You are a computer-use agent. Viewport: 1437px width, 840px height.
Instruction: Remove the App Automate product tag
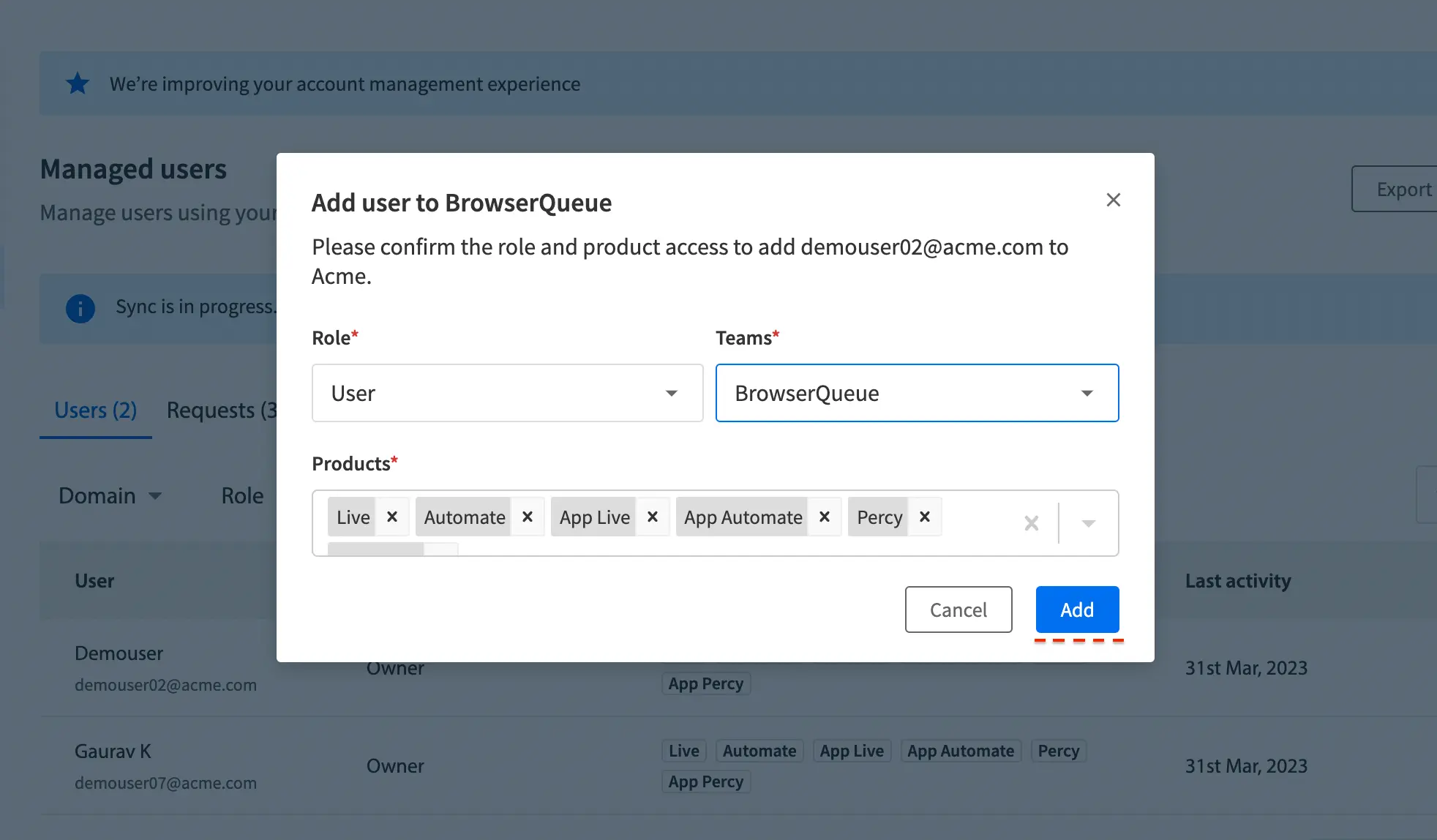pos(825,517)
